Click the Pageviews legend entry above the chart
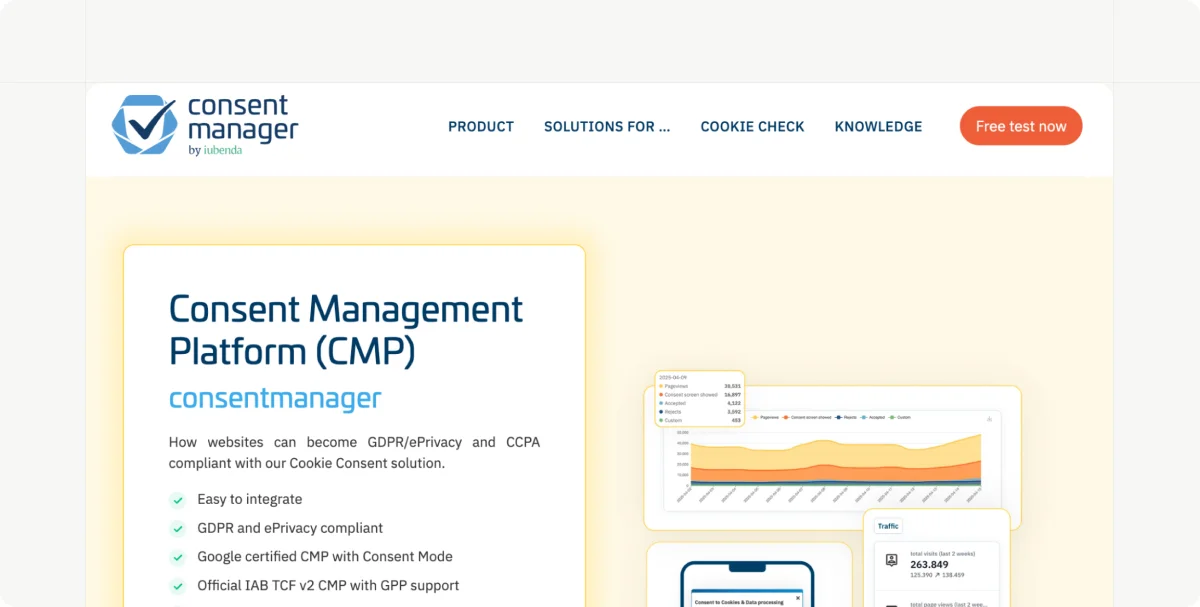The image size is (1200, 607). click(765, 417)
